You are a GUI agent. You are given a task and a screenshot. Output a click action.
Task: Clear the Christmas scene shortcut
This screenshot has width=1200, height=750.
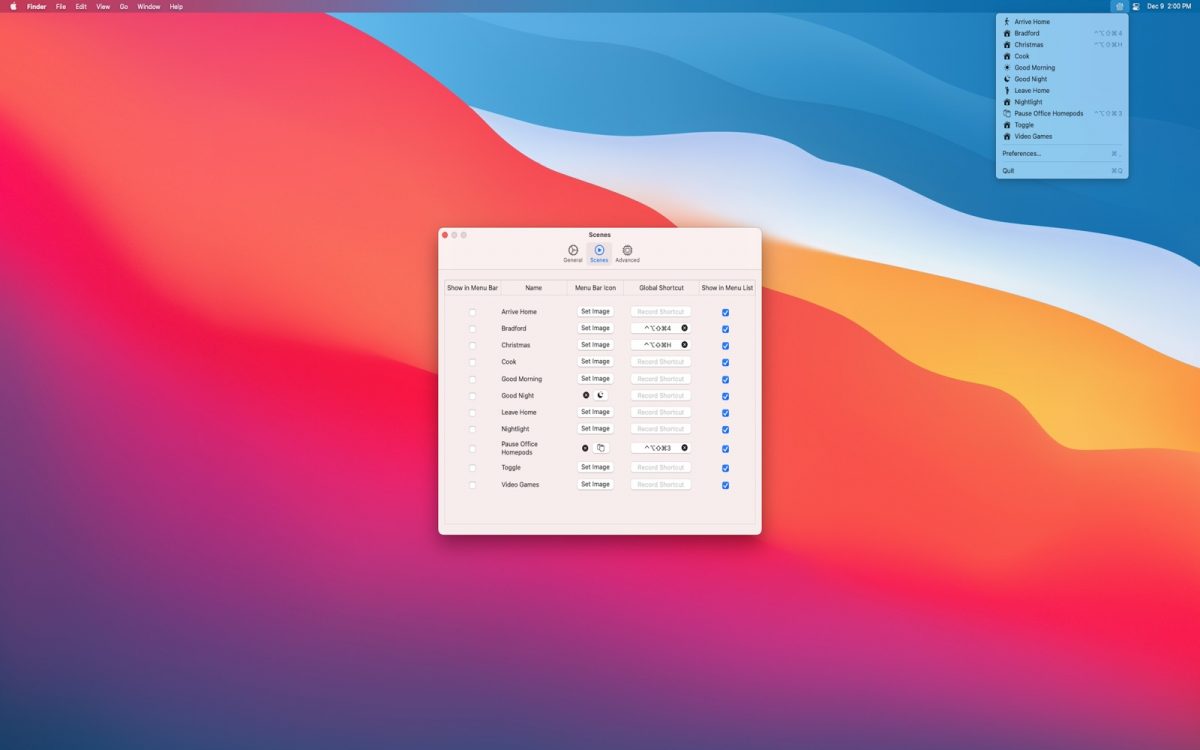pyautogui.click(x=685, y=345)
